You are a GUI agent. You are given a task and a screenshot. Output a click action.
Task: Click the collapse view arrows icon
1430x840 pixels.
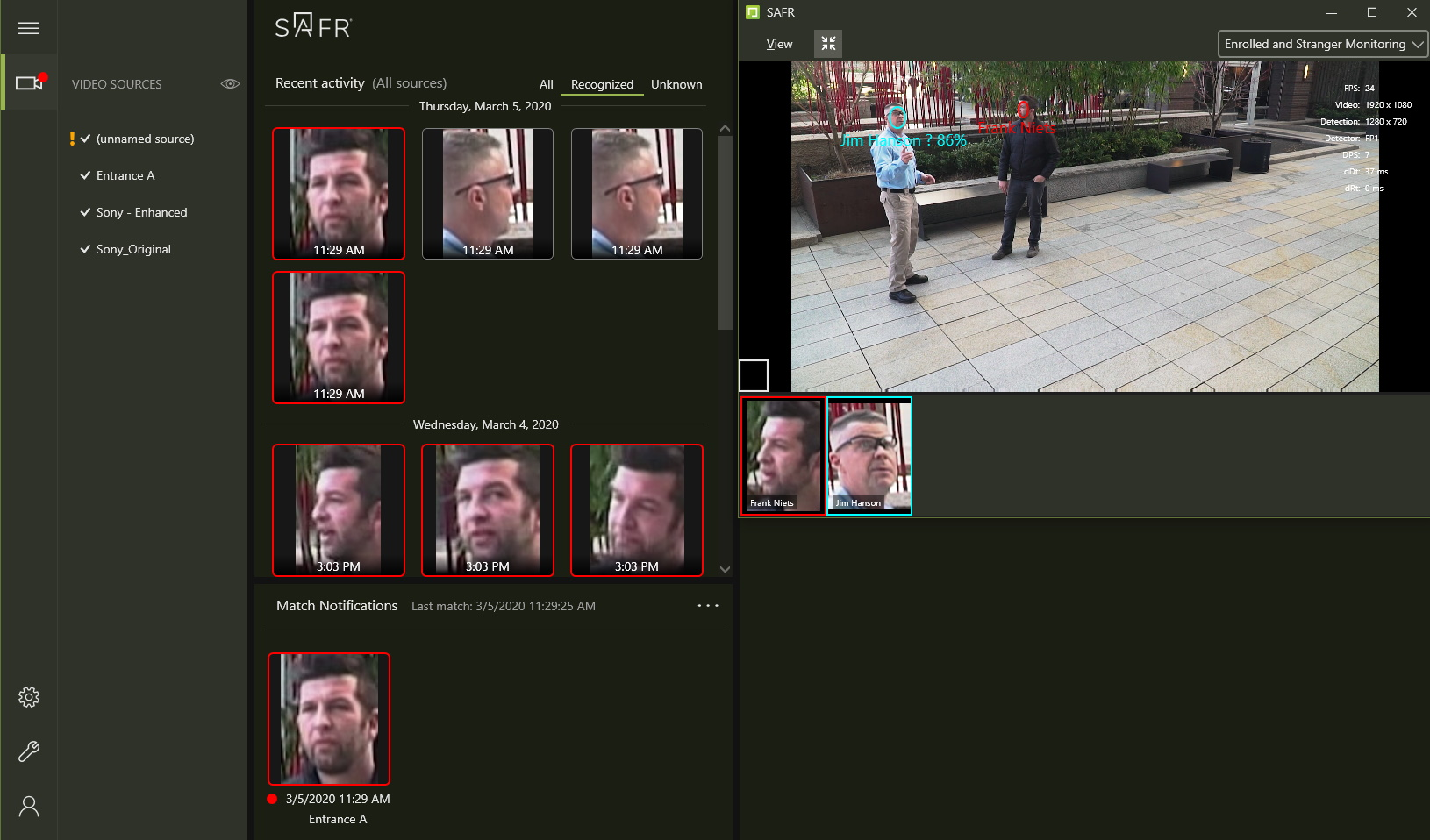click(x=828, y=44)
